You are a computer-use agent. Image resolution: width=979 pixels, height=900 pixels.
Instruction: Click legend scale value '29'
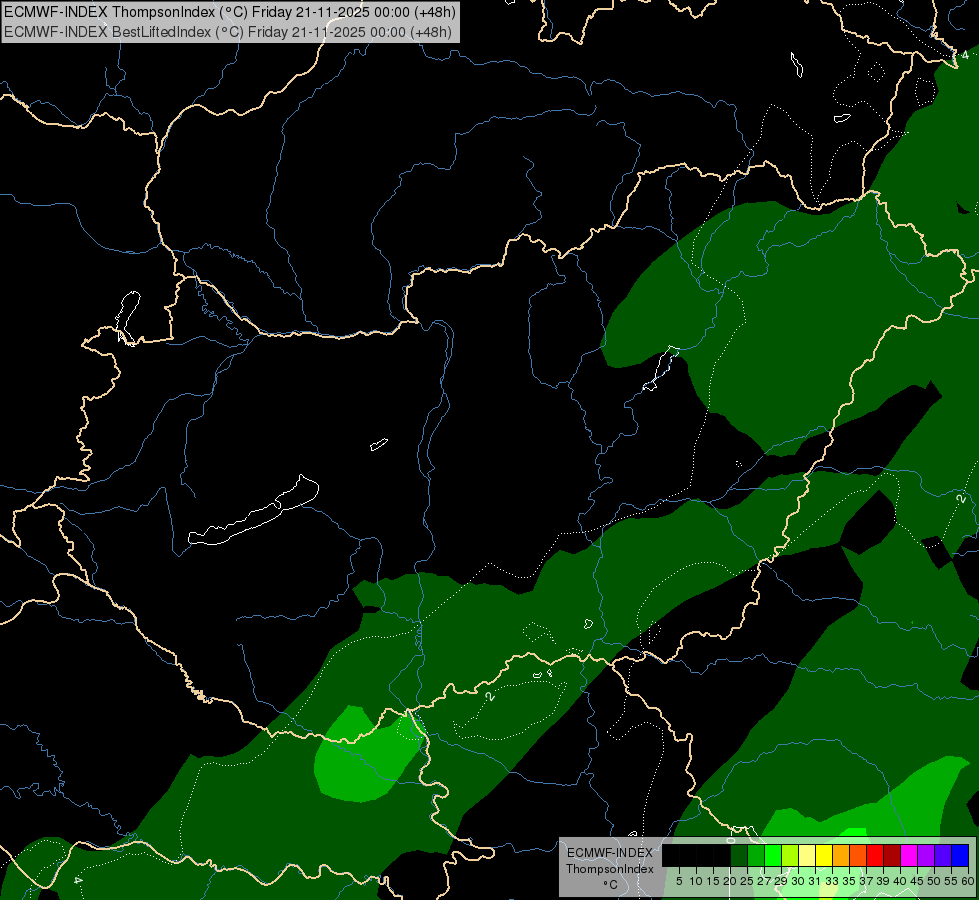(x=781, y=881)
